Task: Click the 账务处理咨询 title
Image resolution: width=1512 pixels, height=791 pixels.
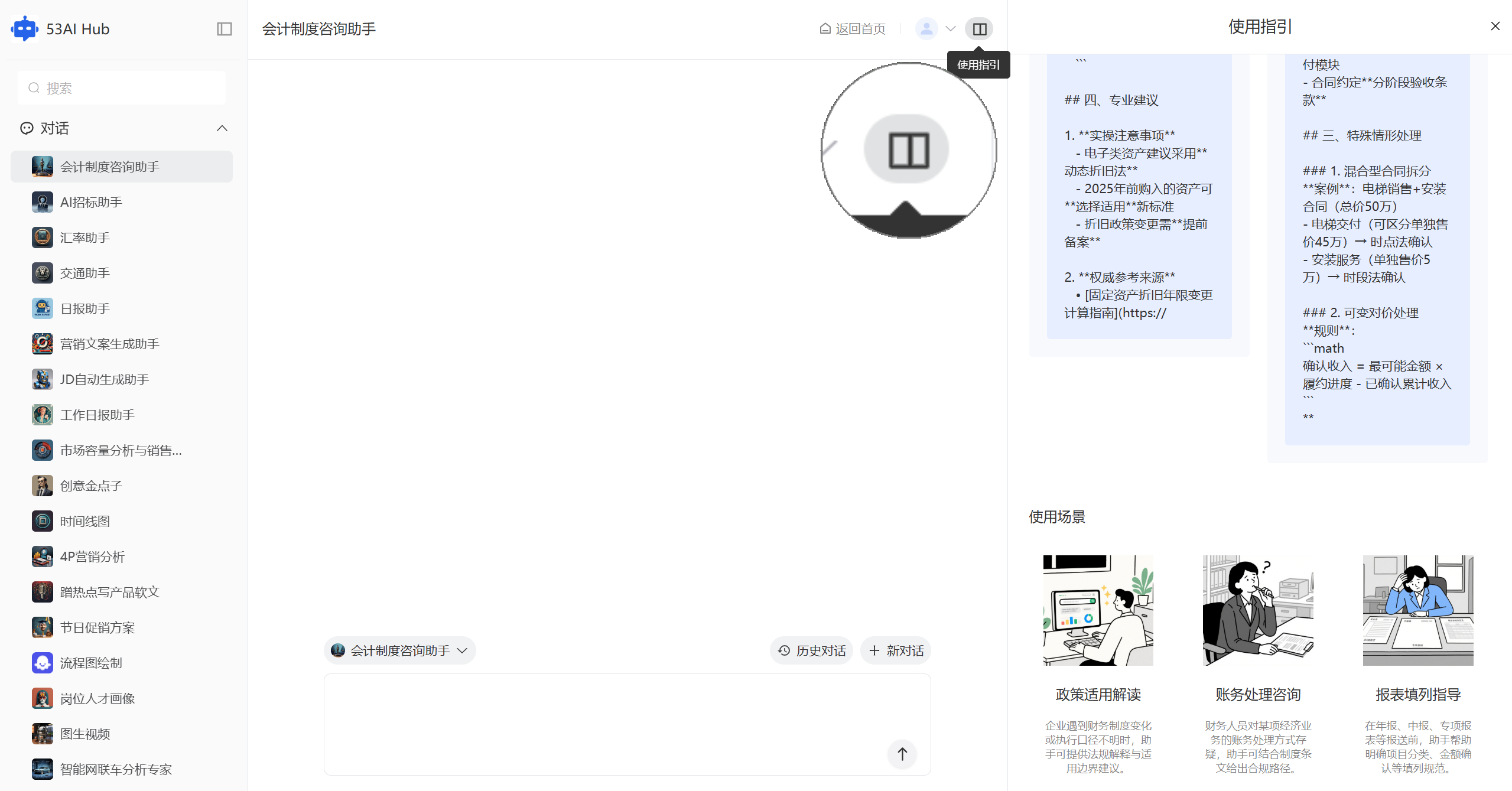Action: (x=1258, y=694)
